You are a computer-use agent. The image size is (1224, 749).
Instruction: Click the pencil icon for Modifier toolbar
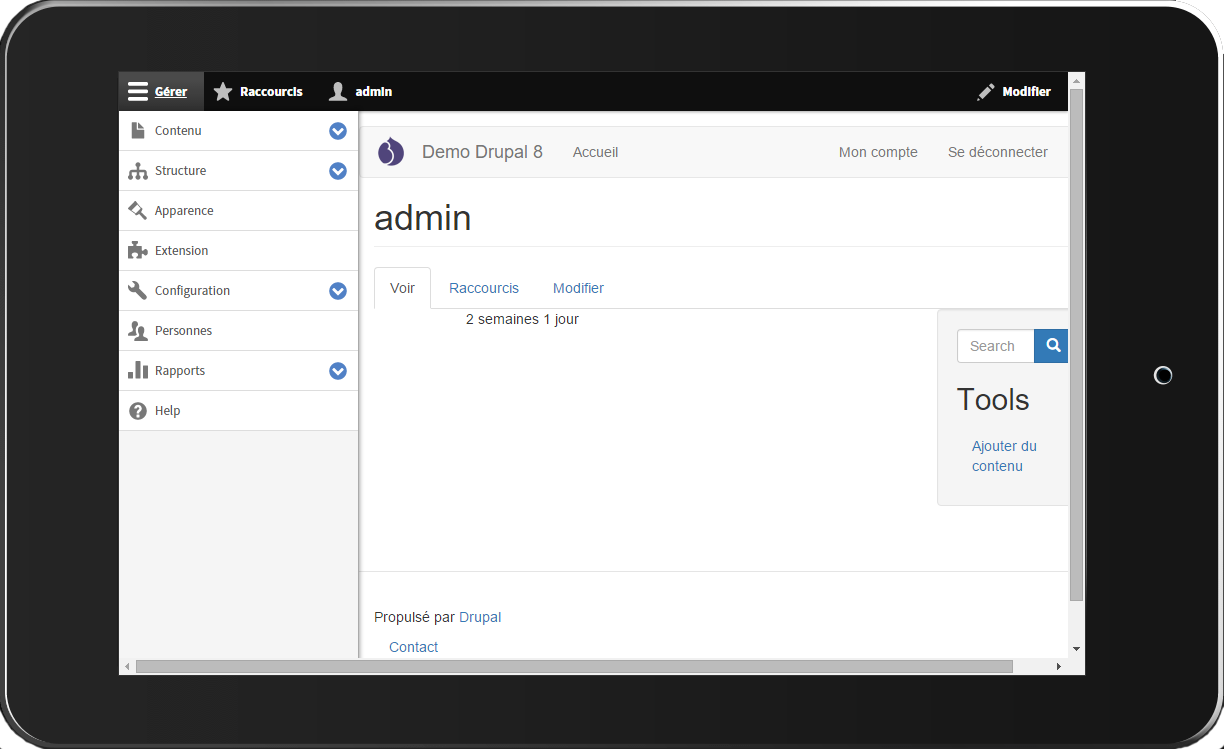(x=986, y=92)
